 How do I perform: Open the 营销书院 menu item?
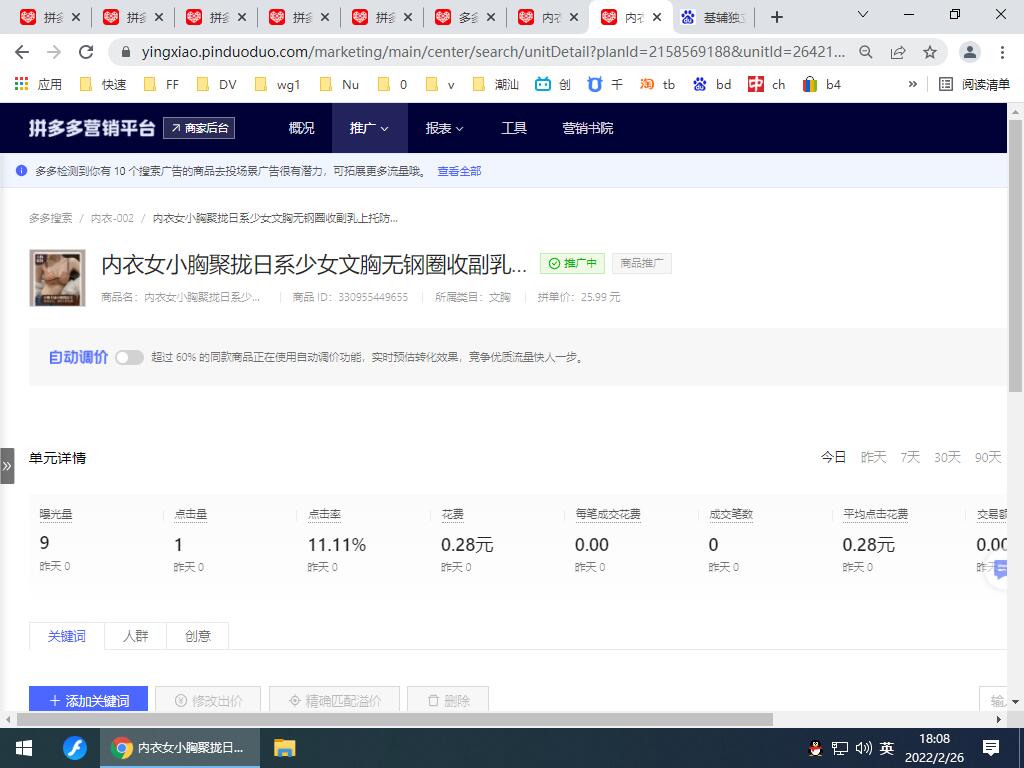point(588,128)
